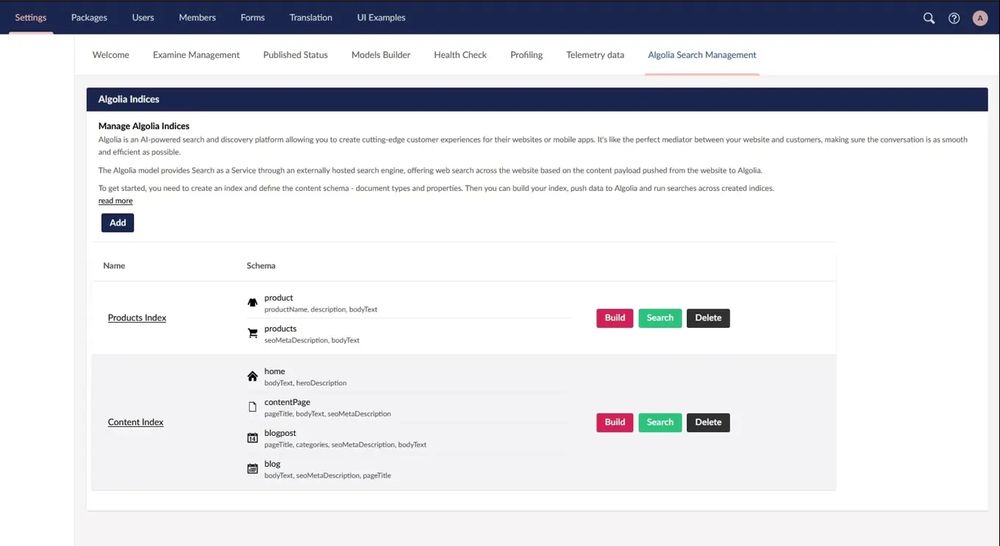The height and width of the screenshot is (546, 1000).
Task: Click the blogpost calendar icon
Action: [x=253, y=438]
